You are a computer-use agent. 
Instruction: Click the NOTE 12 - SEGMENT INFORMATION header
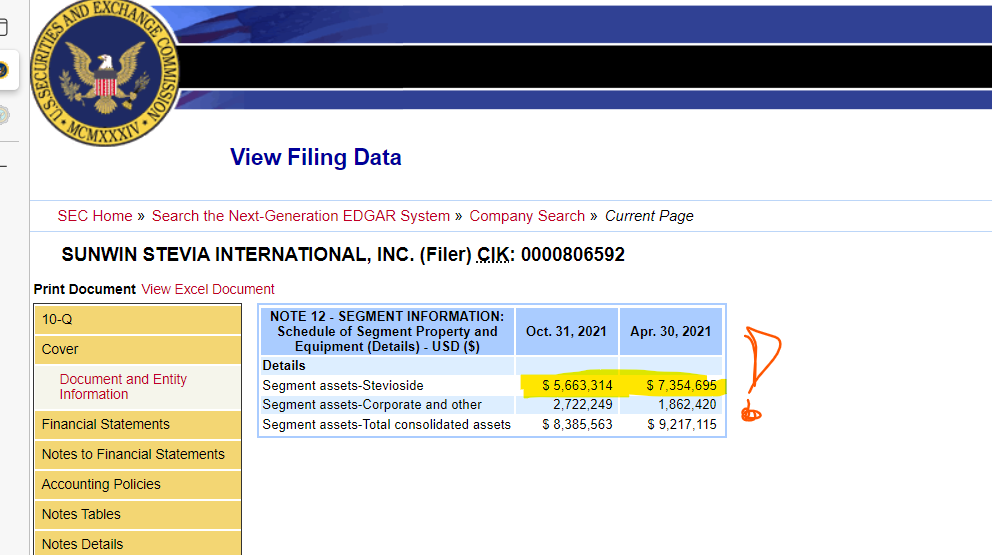[x=387, y=331]
